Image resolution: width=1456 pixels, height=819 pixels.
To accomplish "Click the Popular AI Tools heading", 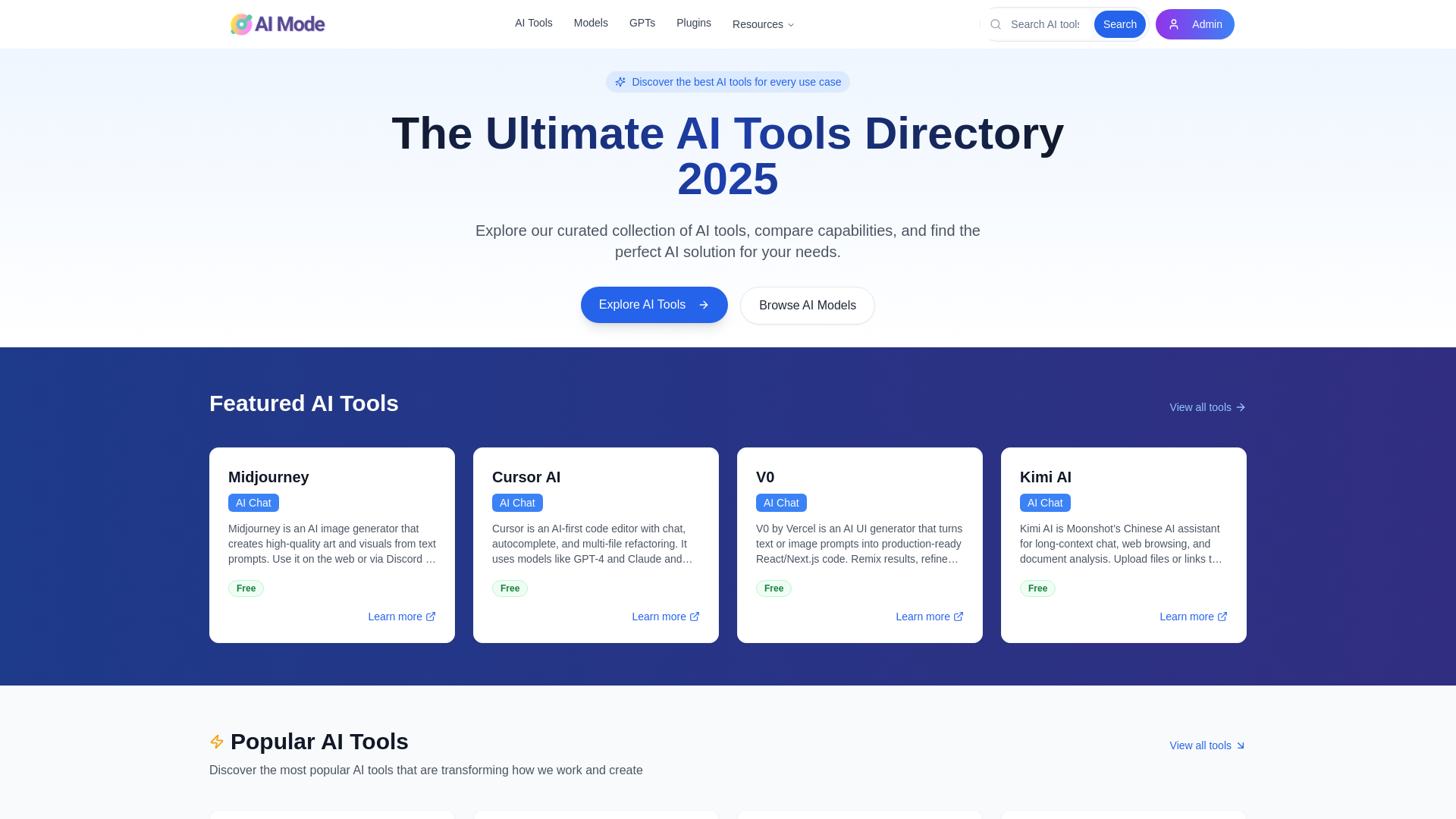I will click(319, 742).
